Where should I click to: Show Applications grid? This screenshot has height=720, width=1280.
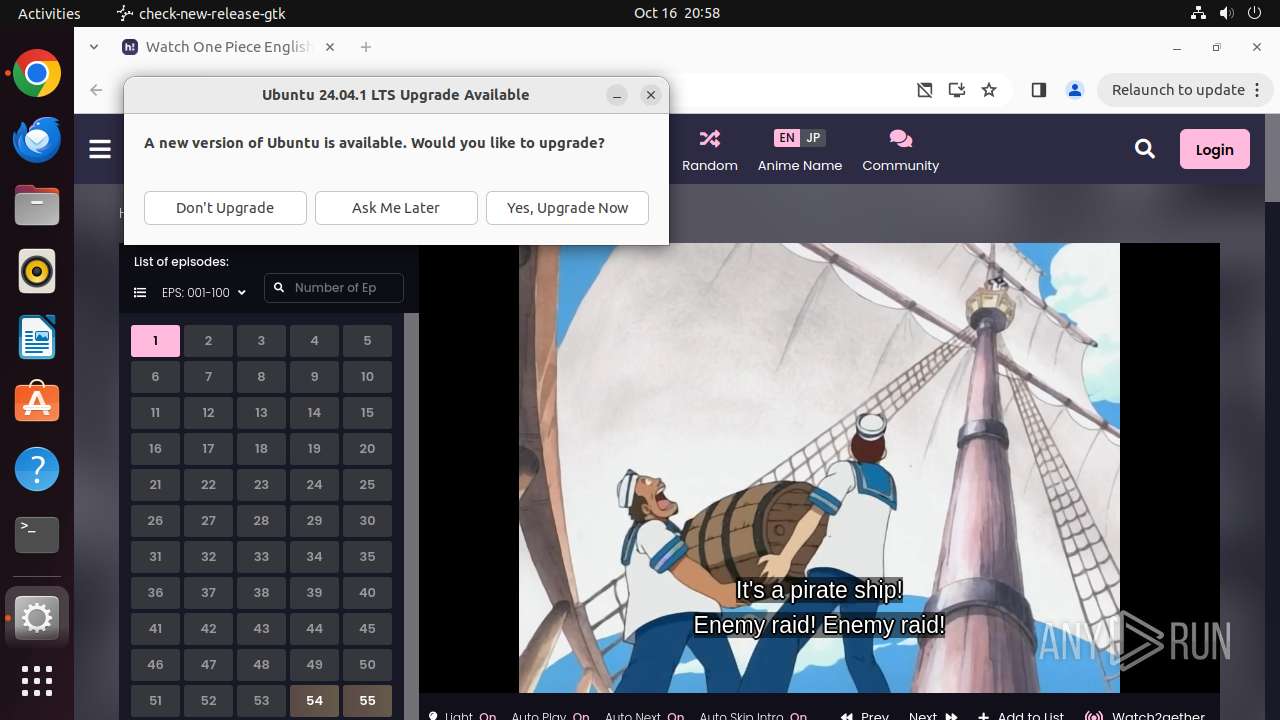point(37,681)
